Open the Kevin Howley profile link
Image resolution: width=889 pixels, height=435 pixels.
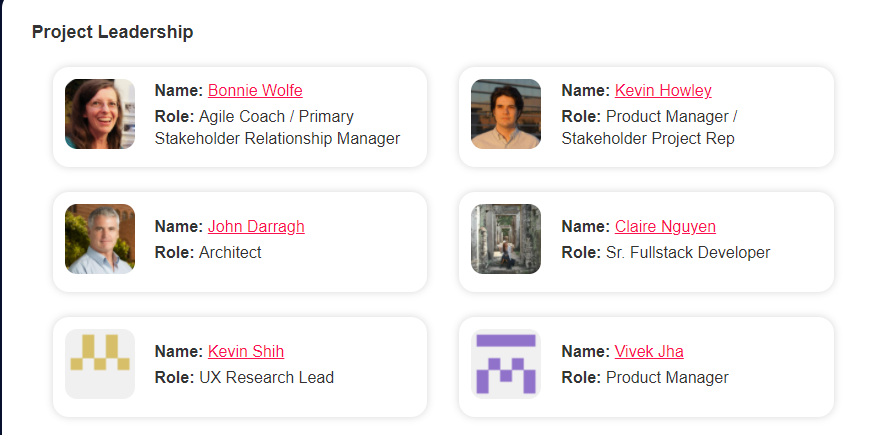point(663,90)
